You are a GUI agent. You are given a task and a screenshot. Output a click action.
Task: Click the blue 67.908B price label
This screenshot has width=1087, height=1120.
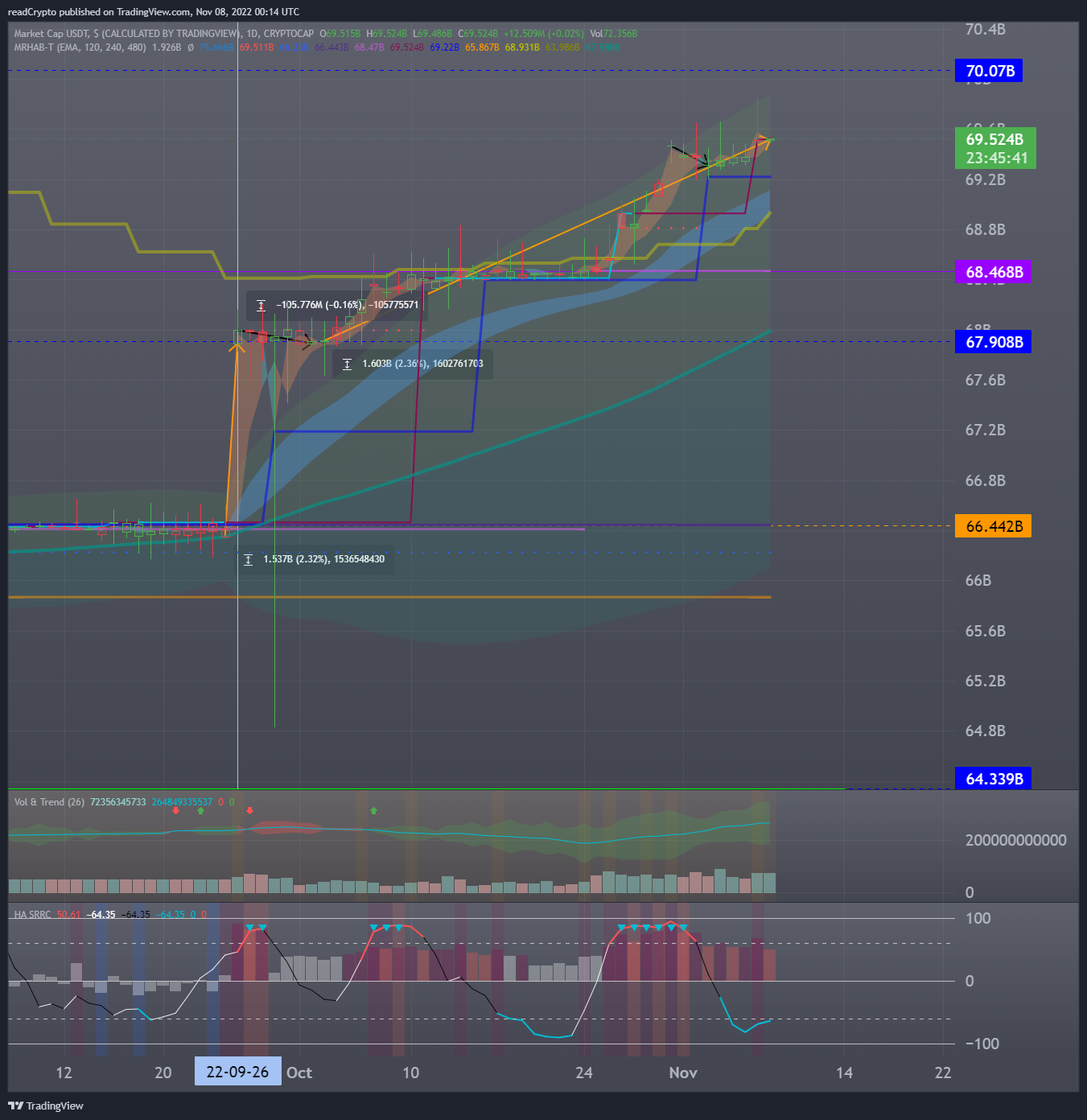[994, 342]
